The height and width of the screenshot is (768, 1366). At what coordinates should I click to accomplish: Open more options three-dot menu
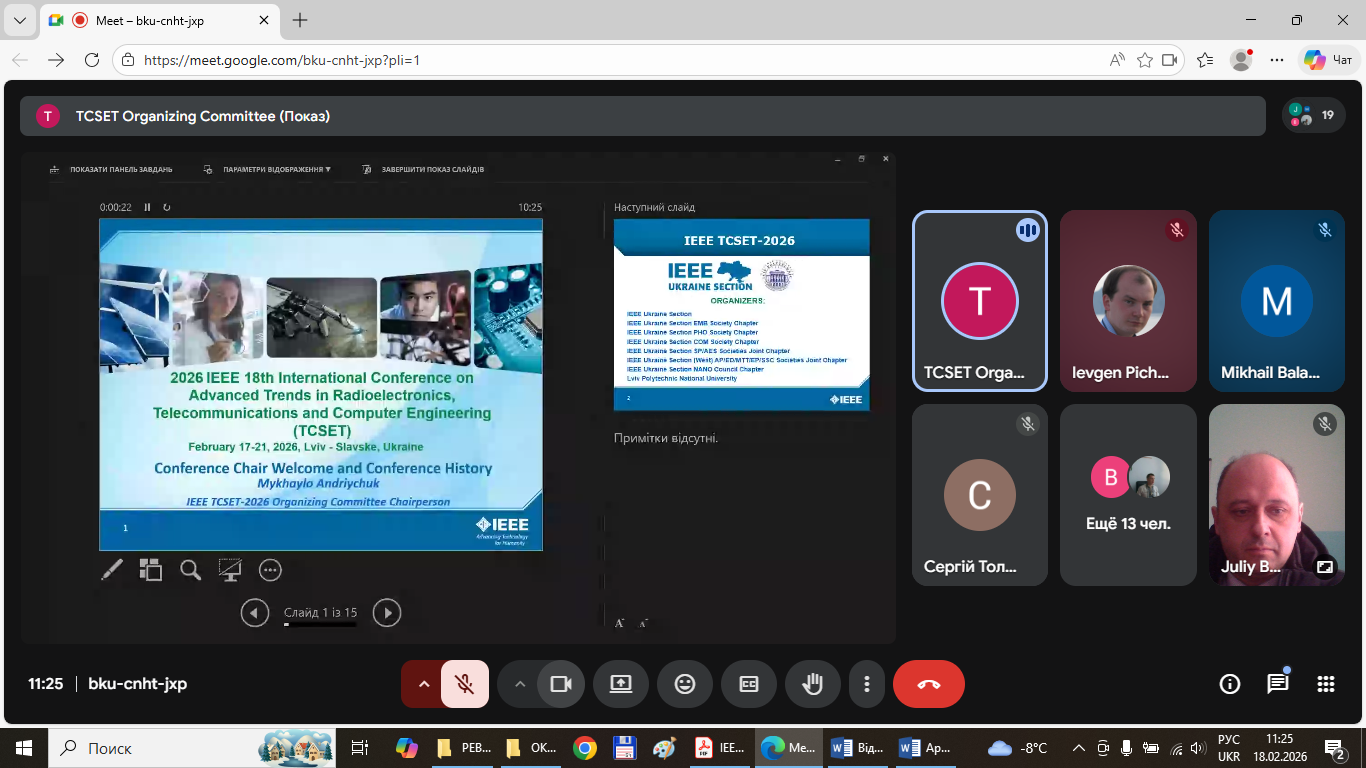pyautogui.click(x=866, y=684)
